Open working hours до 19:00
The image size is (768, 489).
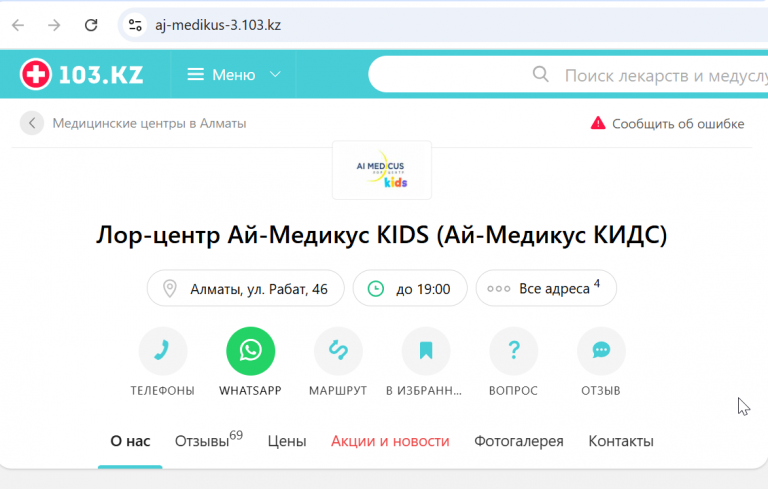410,289
